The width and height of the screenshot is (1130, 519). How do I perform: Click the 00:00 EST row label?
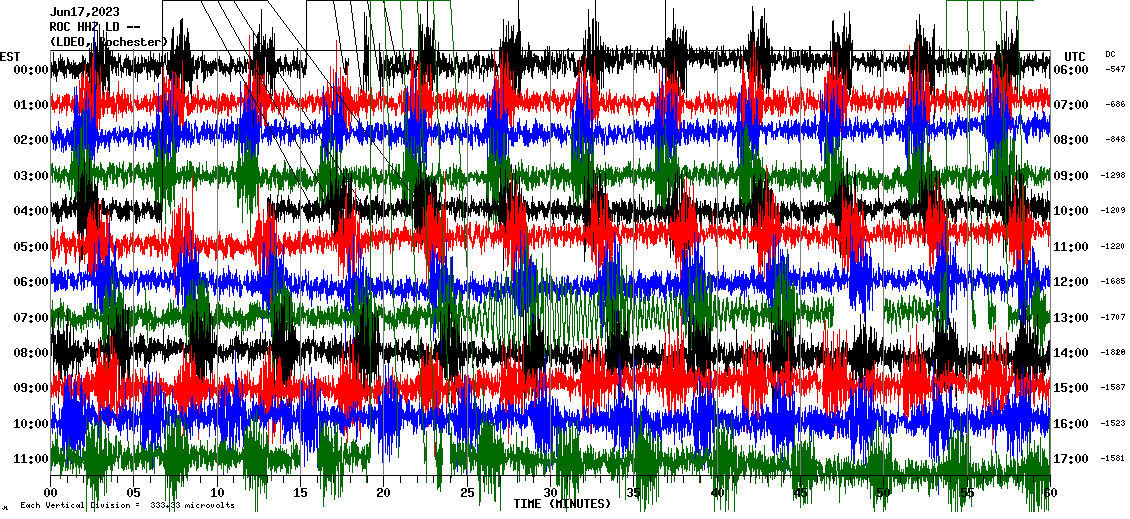tap(32, 70)
